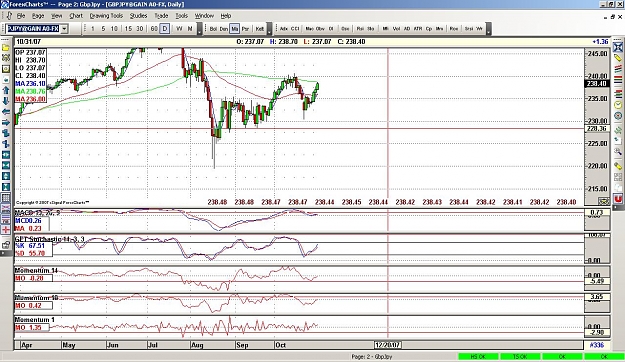Click the blue left arrow icon
625x362 pixels.
tap(6, 112)
